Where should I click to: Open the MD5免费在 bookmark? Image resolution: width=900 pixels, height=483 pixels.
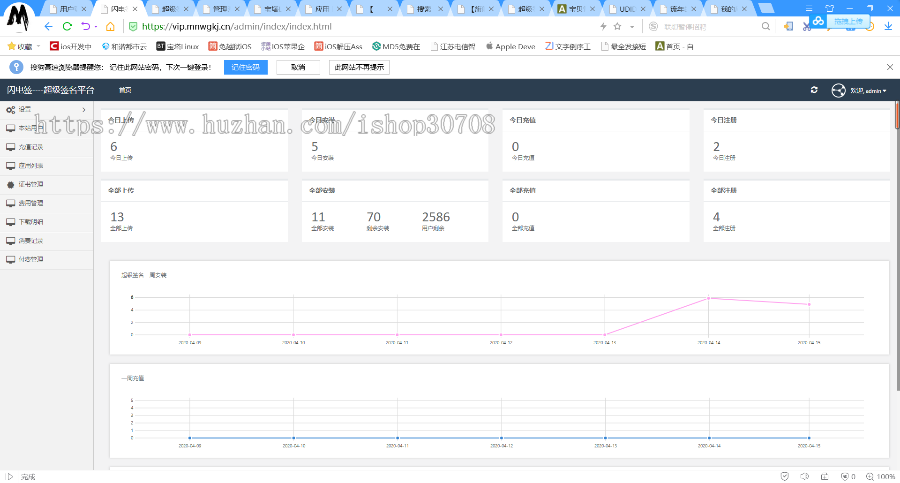click(396, 47)
